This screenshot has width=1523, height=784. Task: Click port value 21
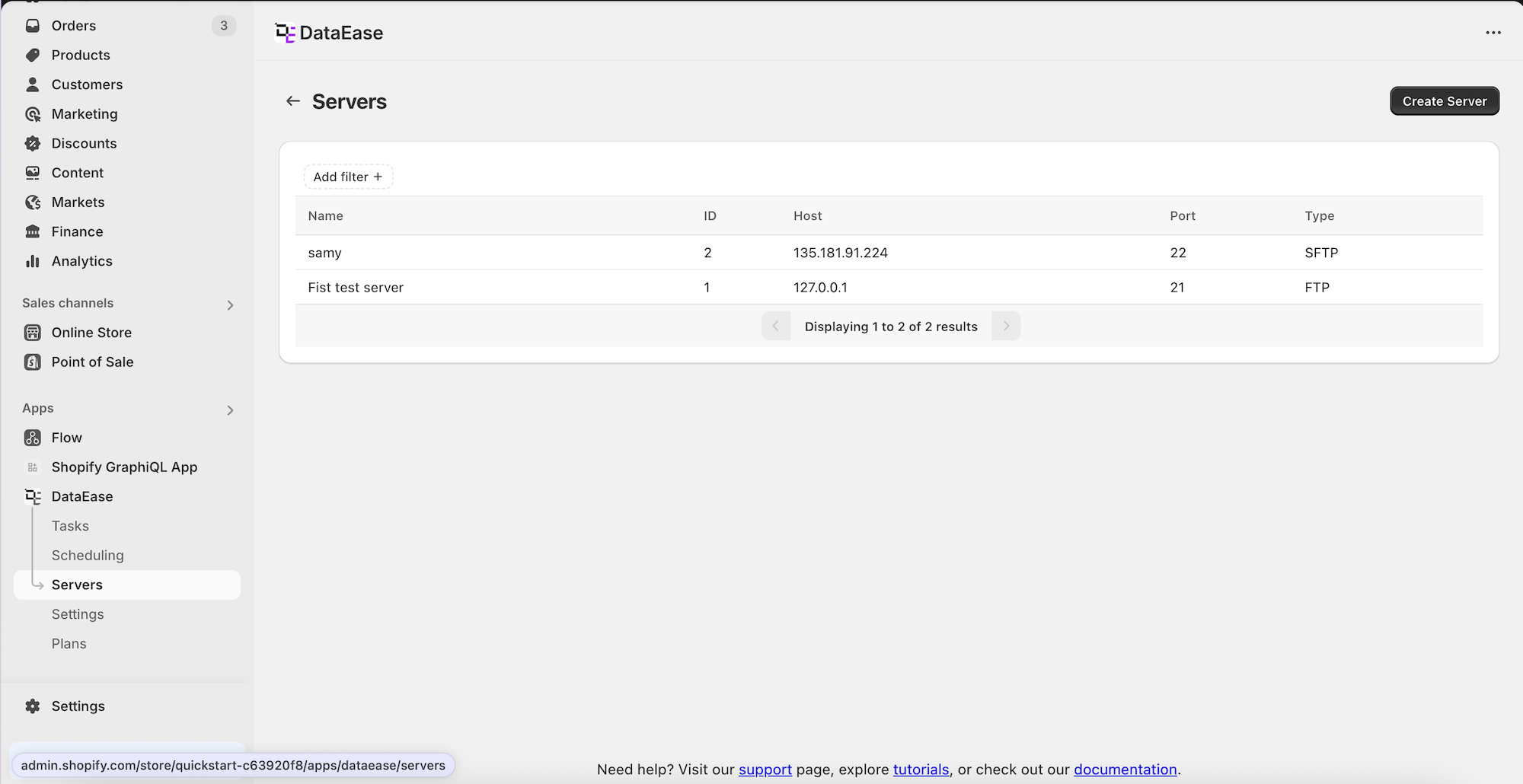point(1177,288)
